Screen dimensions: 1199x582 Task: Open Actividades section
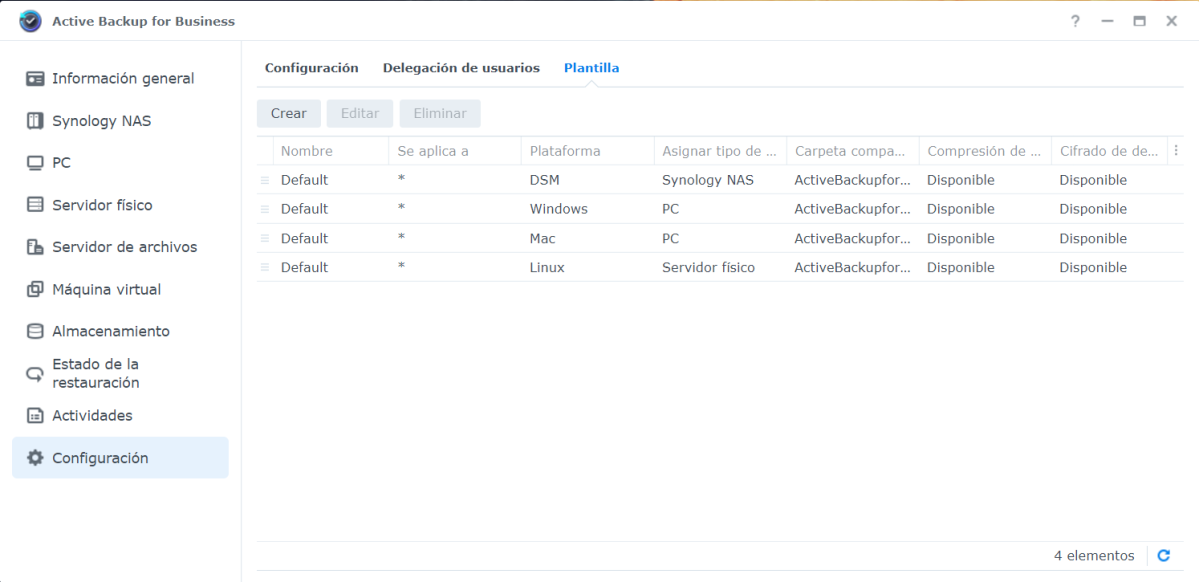tap(93, 416)
